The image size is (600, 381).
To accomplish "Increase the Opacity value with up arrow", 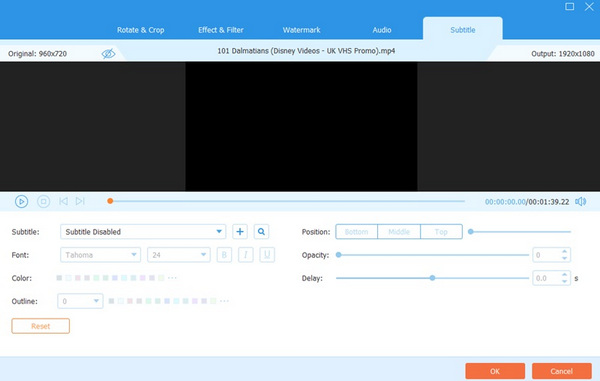I will pyautogui.click(x=564, y=252).
